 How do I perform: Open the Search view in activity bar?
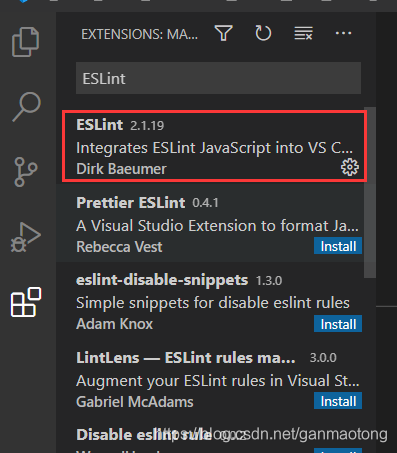pyautogui.click(x=27, y=106)
